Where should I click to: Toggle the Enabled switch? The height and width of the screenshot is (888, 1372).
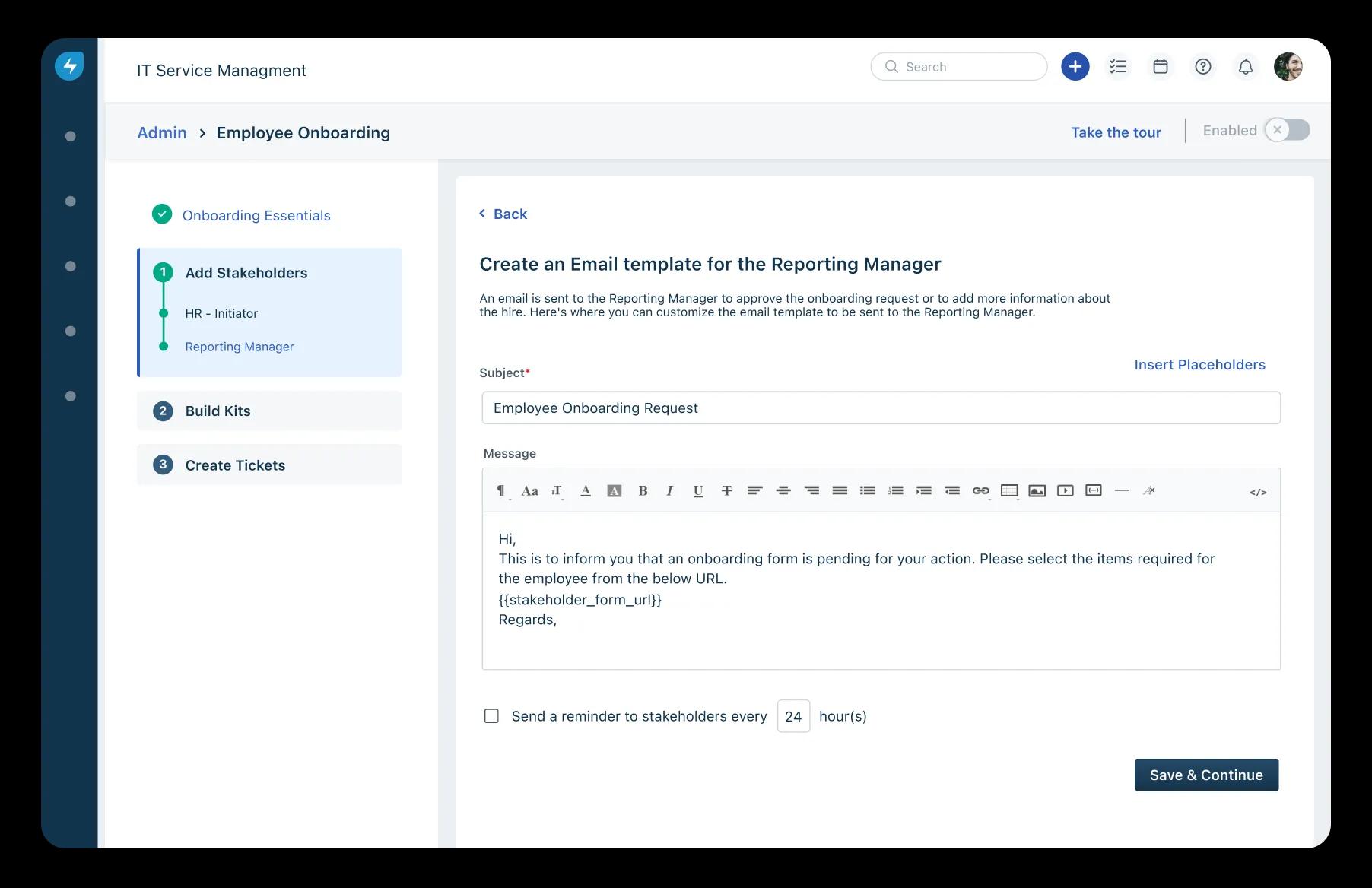click(x=1288, y=130)
